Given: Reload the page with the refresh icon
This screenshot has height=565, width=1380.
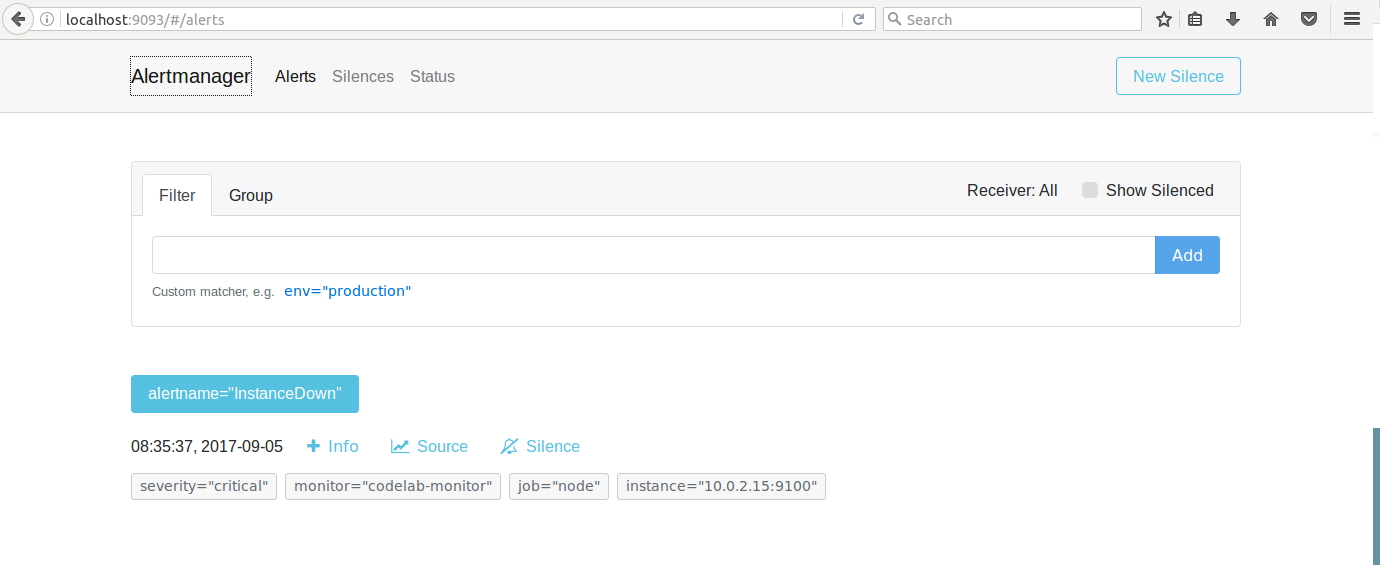Looking at the screenshot, I should (x=858, y=19).
